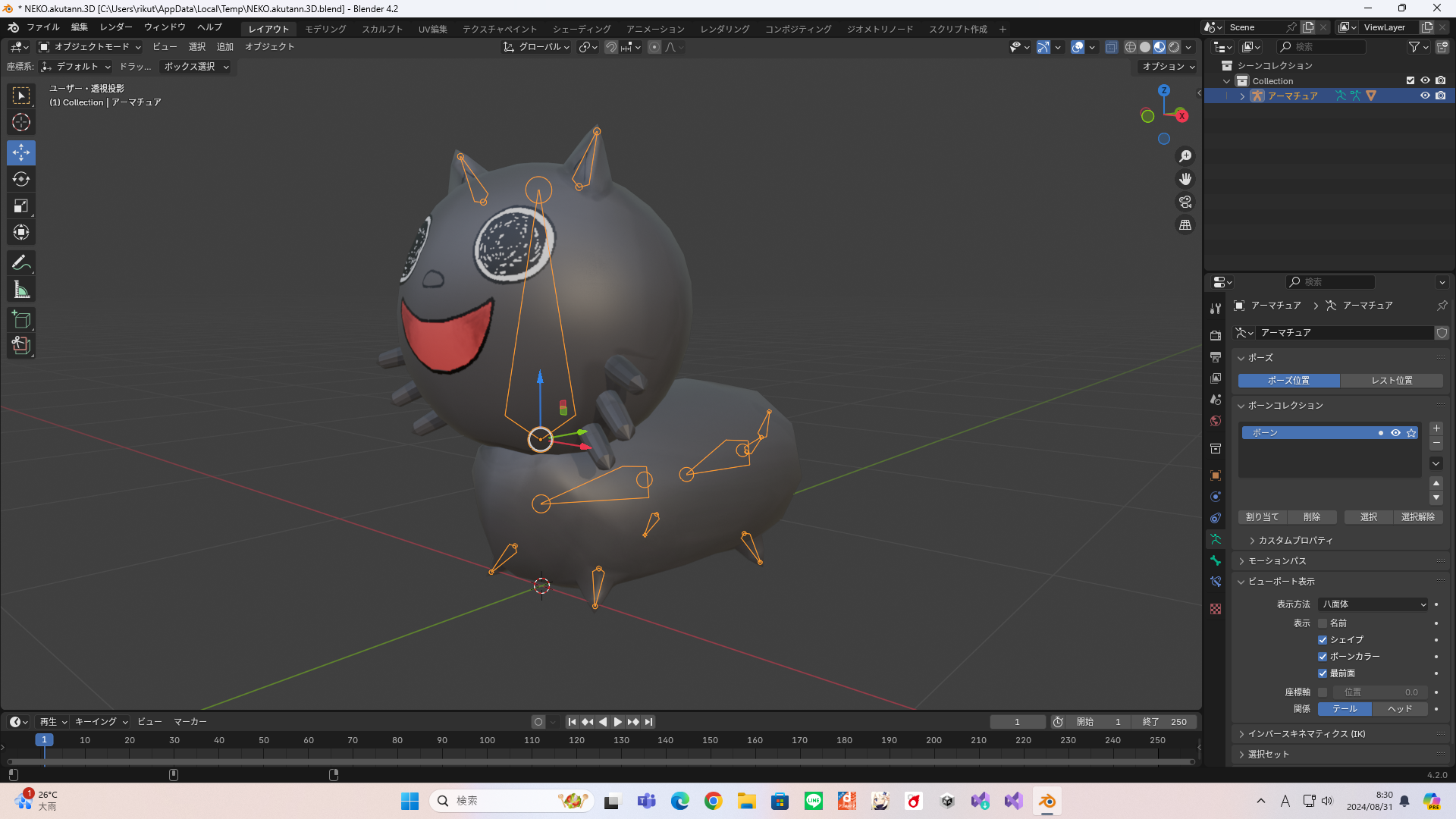Toggle camera view in viewport
Image resolution: width=1456 pixels, height=819 pixels.
click(1185, 202)
